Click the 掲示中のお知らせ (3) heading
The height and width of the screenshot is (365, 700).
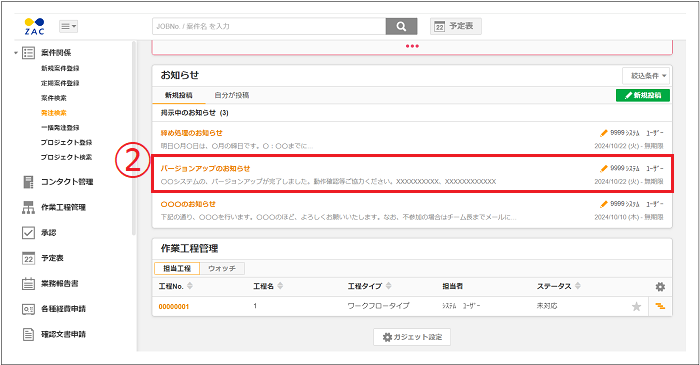coord(195,113)
